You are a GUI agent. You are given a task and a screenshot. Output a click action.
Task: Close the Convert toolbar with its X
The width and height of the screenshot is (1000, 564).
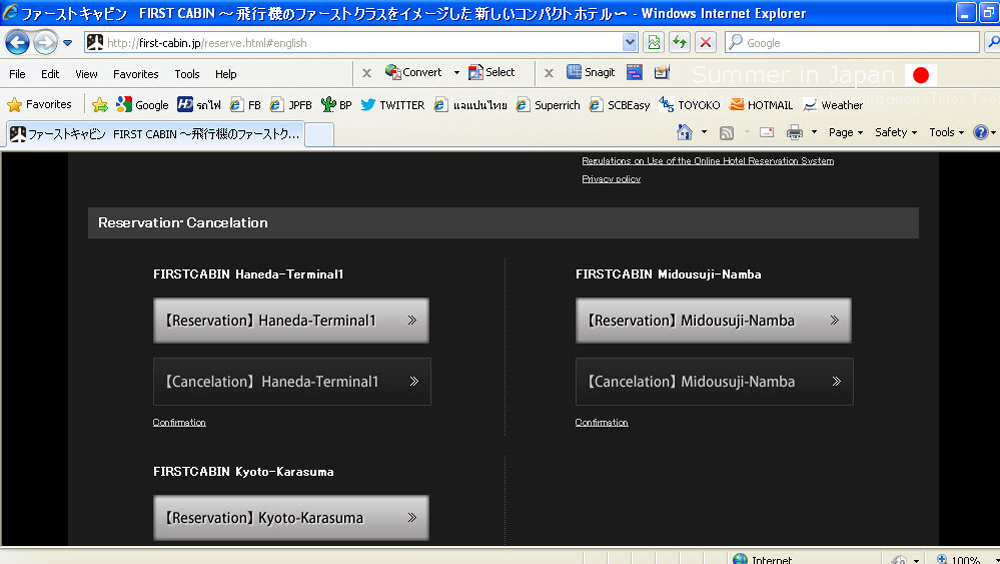[367, 73]
